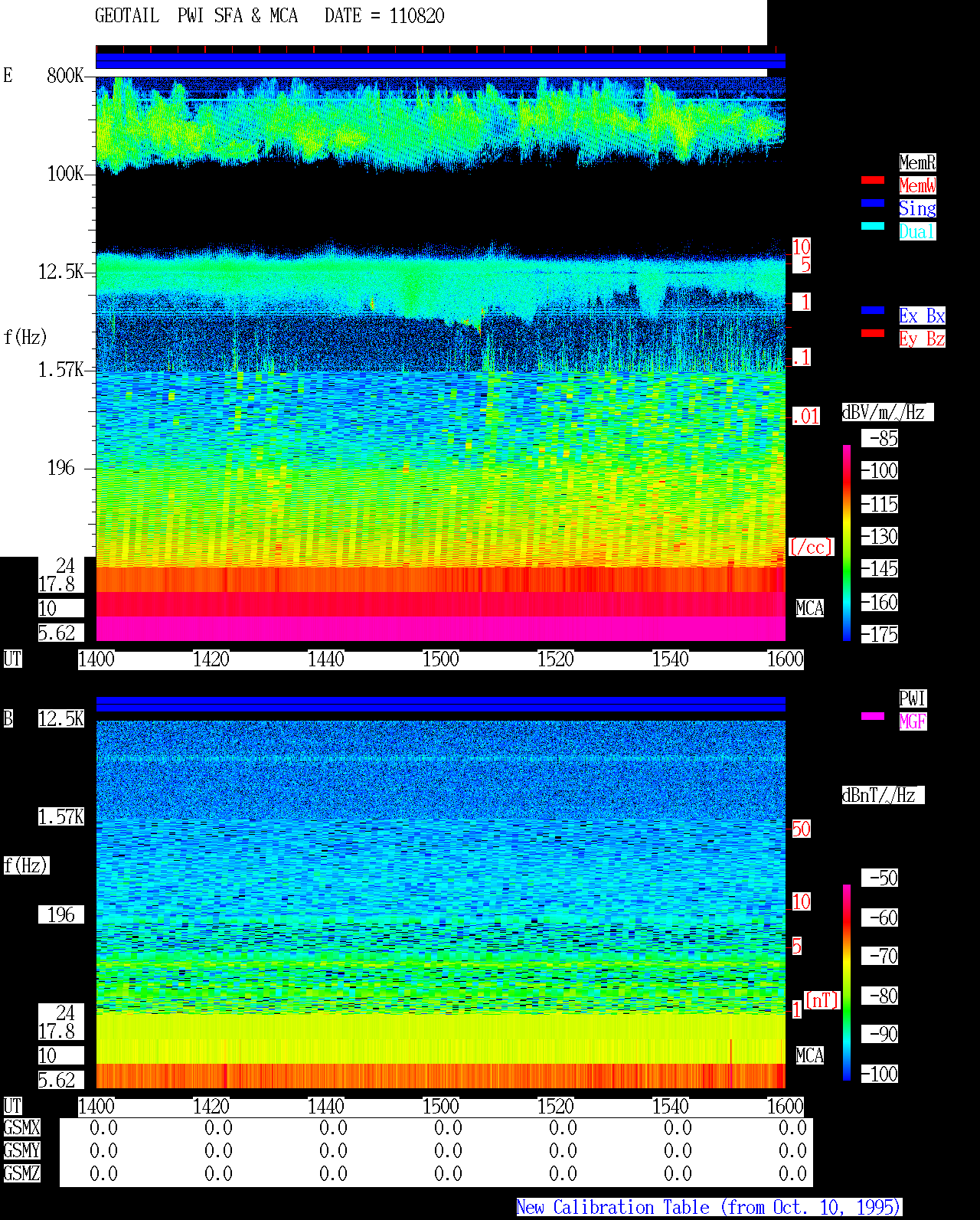Click the GEOTAIL PWI SFA & MCA title
Image resolution: width=980 pixels, height=1220 pixels.
196,16
